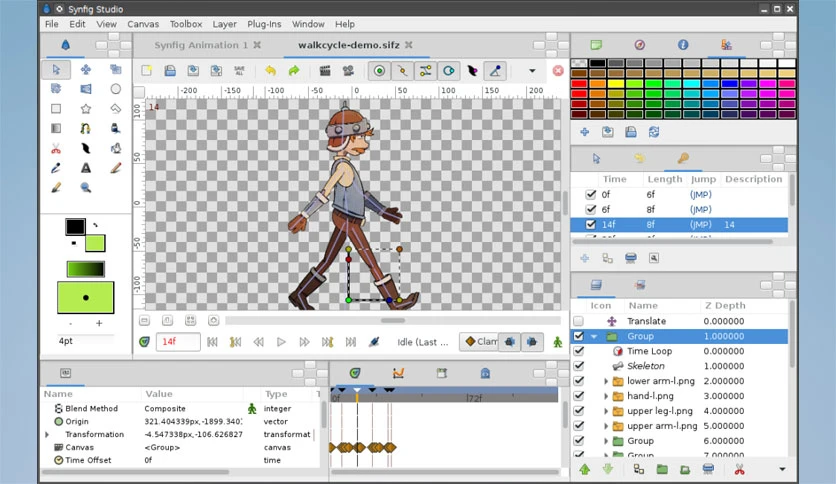The height and width of the screenshot is (484, 836).
Task: Expand the Transformation parameter row
Action: point(47,434)
